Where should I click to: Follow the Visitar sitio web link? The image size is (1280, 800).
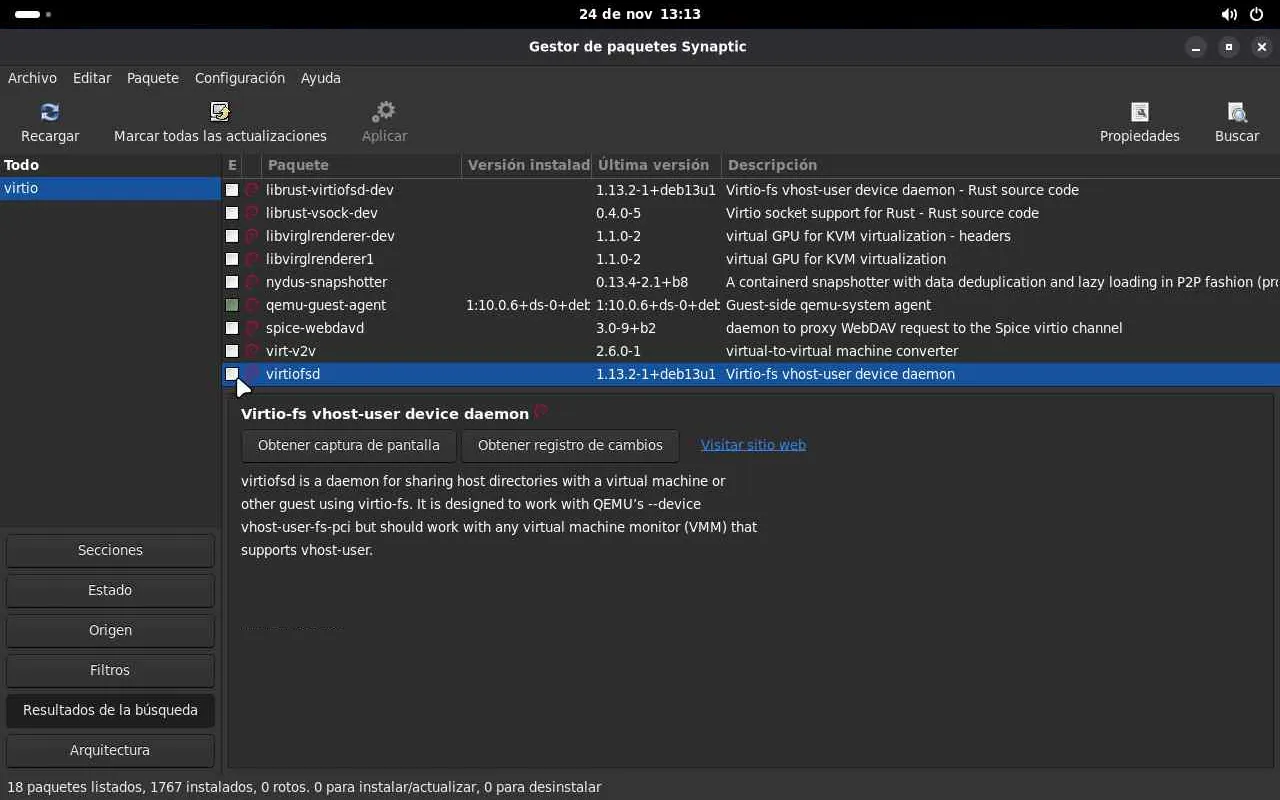click(x=753, y=445)
